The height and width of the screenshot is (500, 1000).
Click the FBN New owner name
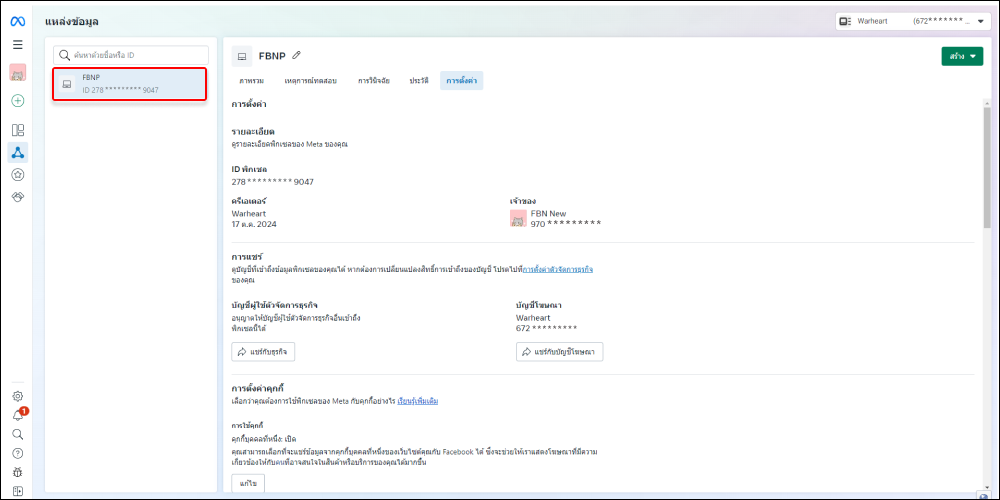(x=548, y=214)
